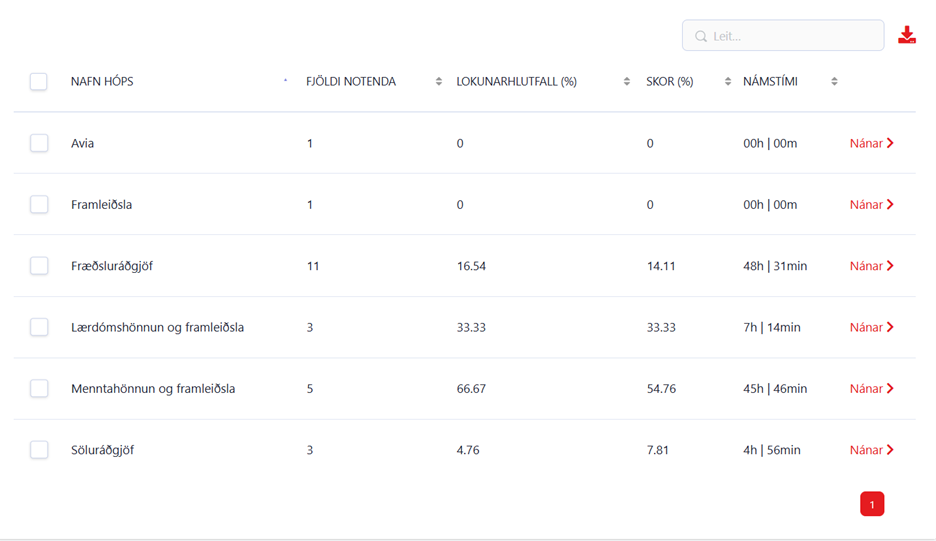Select the Fræðsluráðgjöf row checkbox
The height and width of the screenshot is (541, 936).
pos(39,266)
